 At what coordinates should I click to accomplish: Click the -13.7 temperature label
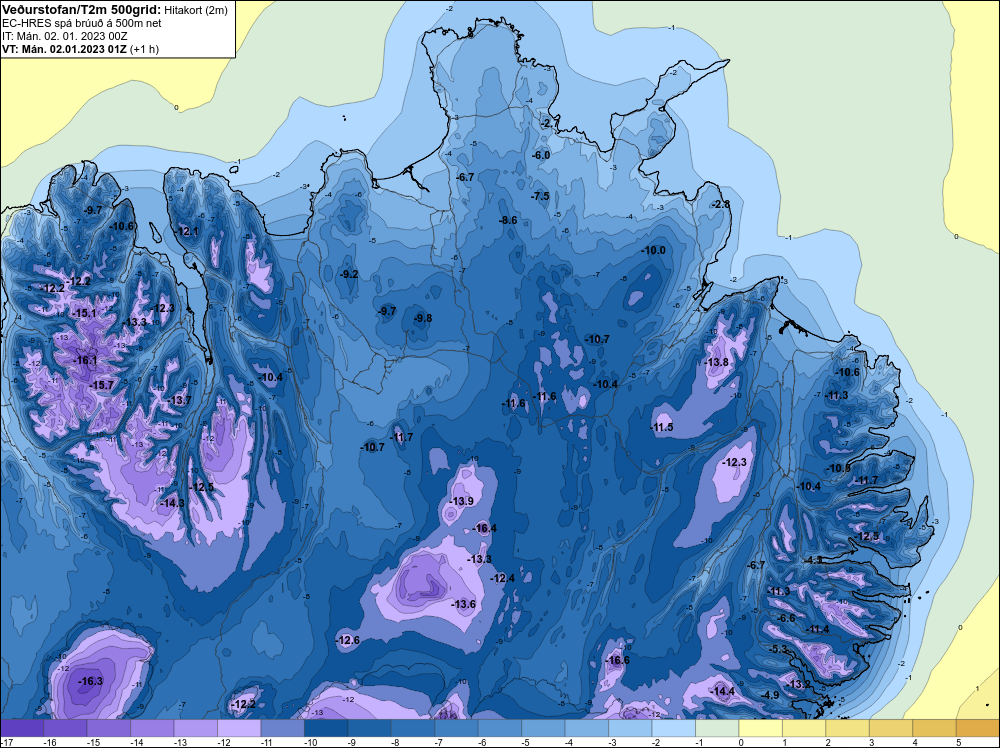tap(179, 400)
